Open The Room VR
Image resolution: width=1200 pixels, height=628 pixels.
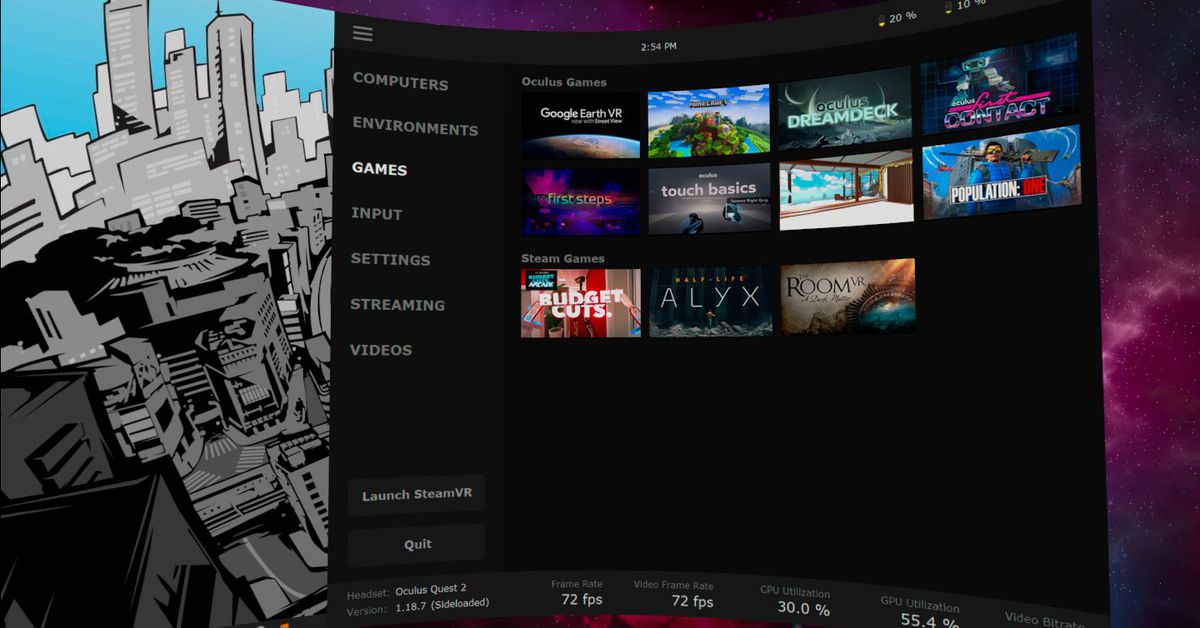pos(848,296)
